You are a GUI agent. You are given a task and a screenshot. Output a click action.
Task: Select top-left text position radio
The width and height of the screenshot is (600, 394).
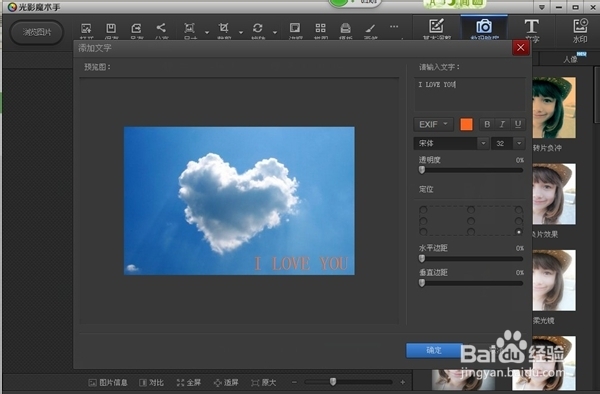[x=423, y=210]
